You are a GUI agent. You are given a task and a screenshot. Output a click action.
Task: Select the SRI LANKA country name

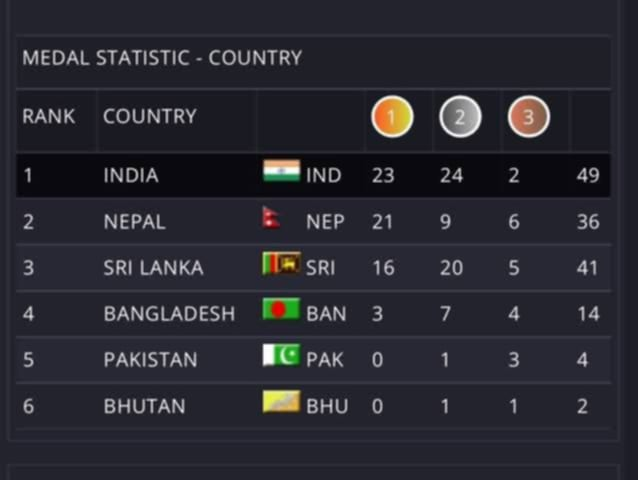(153, 268)
